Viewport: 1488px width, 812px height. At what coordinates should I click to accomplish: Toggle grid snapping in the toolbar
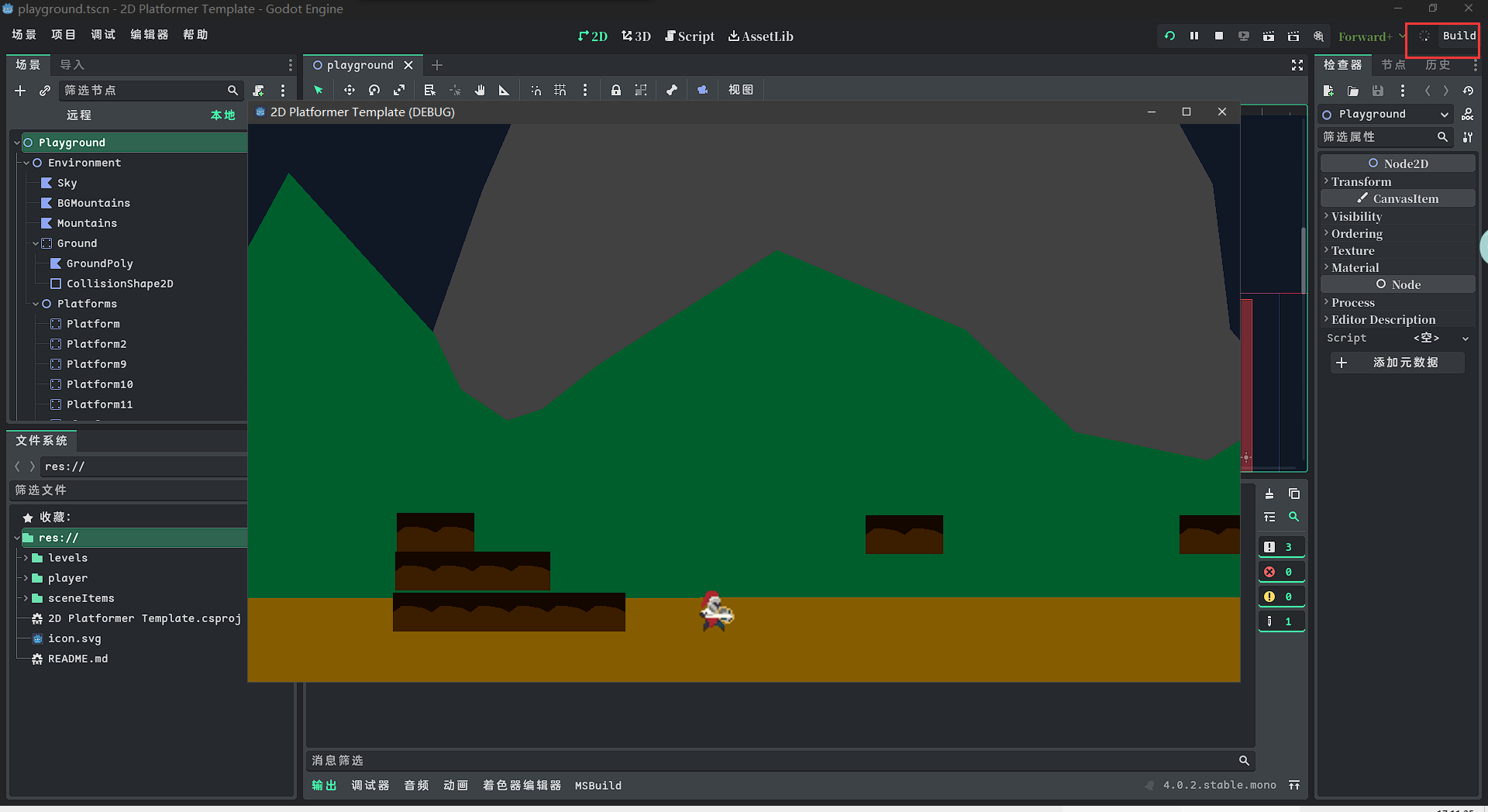pos(560,89)
